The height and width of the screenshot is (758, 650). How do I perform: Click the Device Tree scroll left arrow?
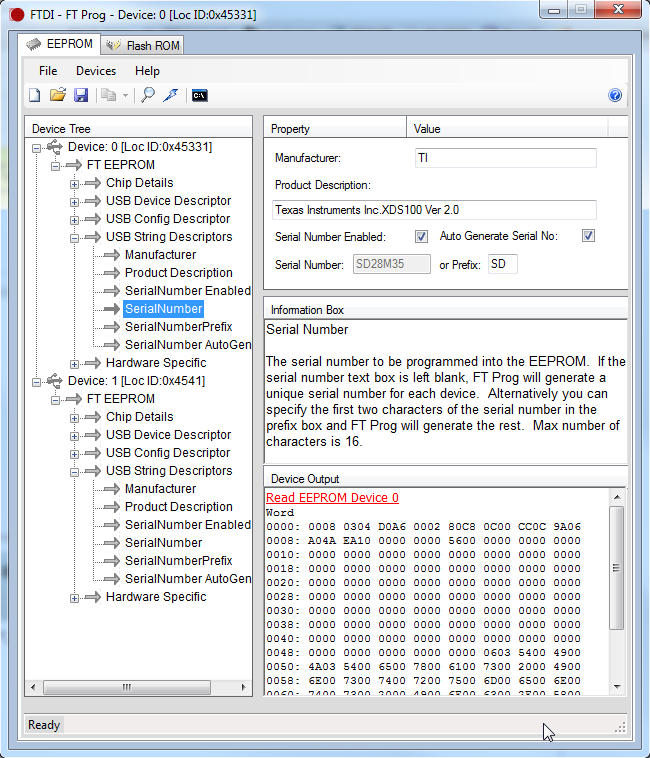tap(33, 687)
